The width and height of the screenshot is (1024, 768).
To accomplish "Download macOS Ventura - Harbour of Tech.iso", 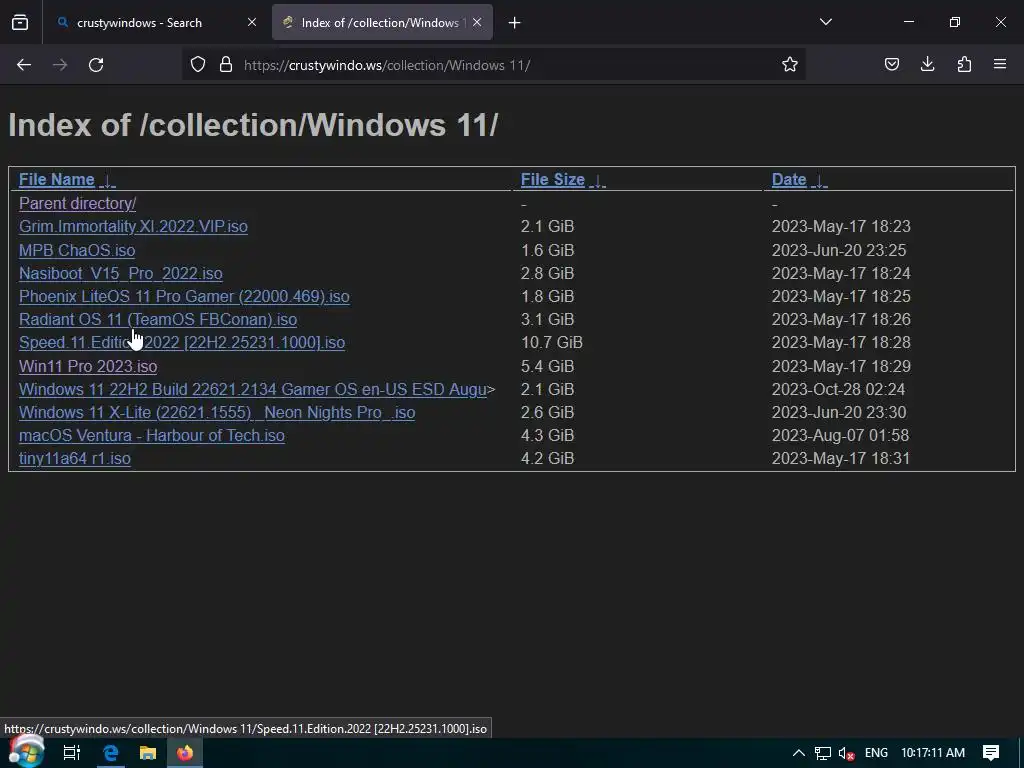I will [x=152, y=436].
